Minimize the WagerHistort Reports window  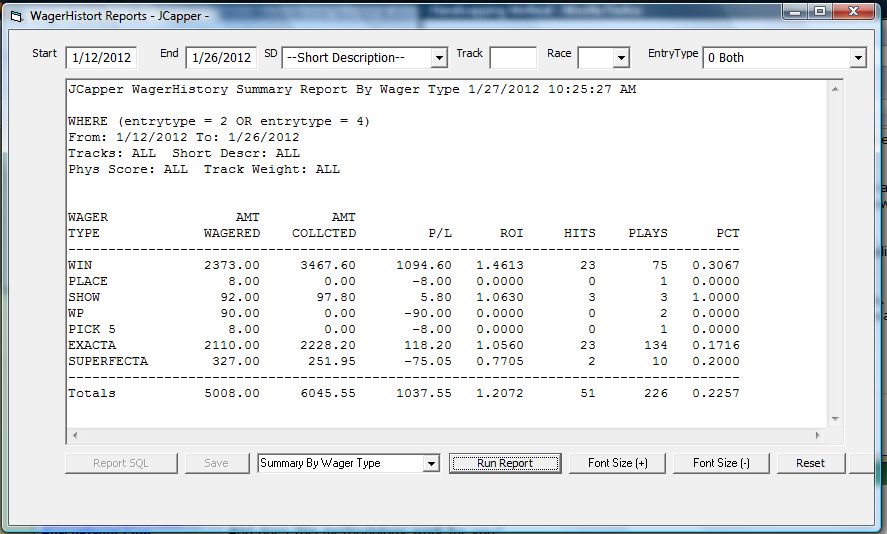click(796, 12)
